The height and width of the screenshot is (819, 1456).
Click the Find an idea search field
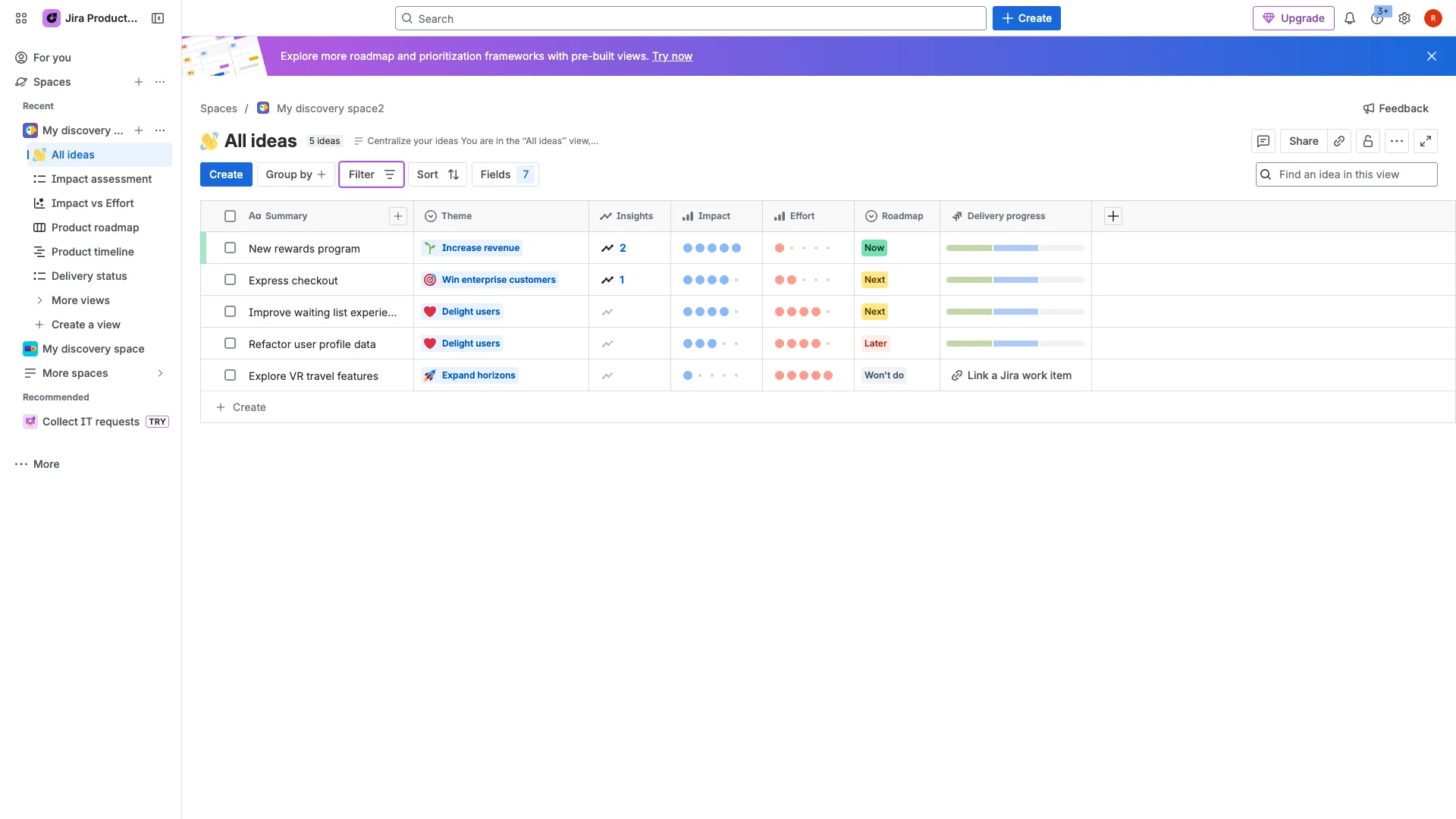[1346, 174]
